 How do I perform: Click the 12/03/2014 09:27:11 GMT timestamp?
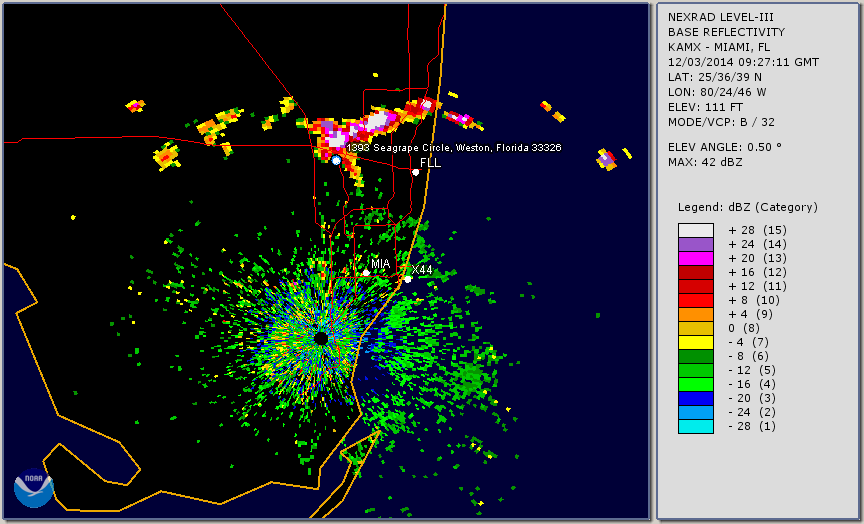tap(743, 62)
